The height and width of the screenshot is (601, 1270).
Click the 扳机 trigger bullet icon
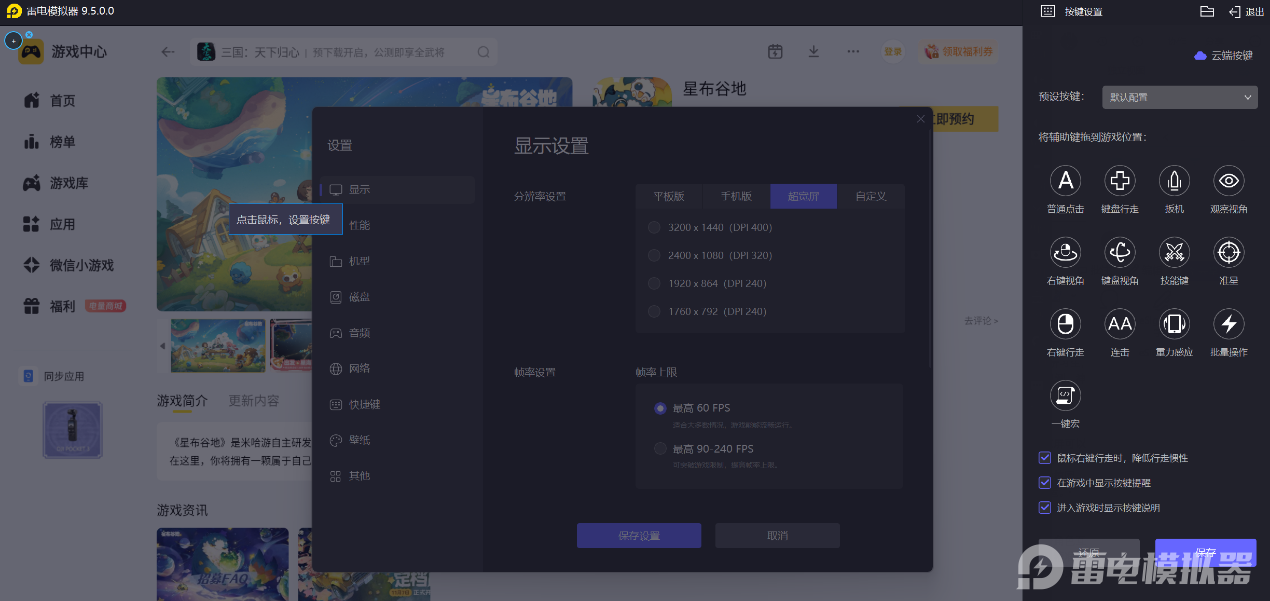pos(1173,181)
